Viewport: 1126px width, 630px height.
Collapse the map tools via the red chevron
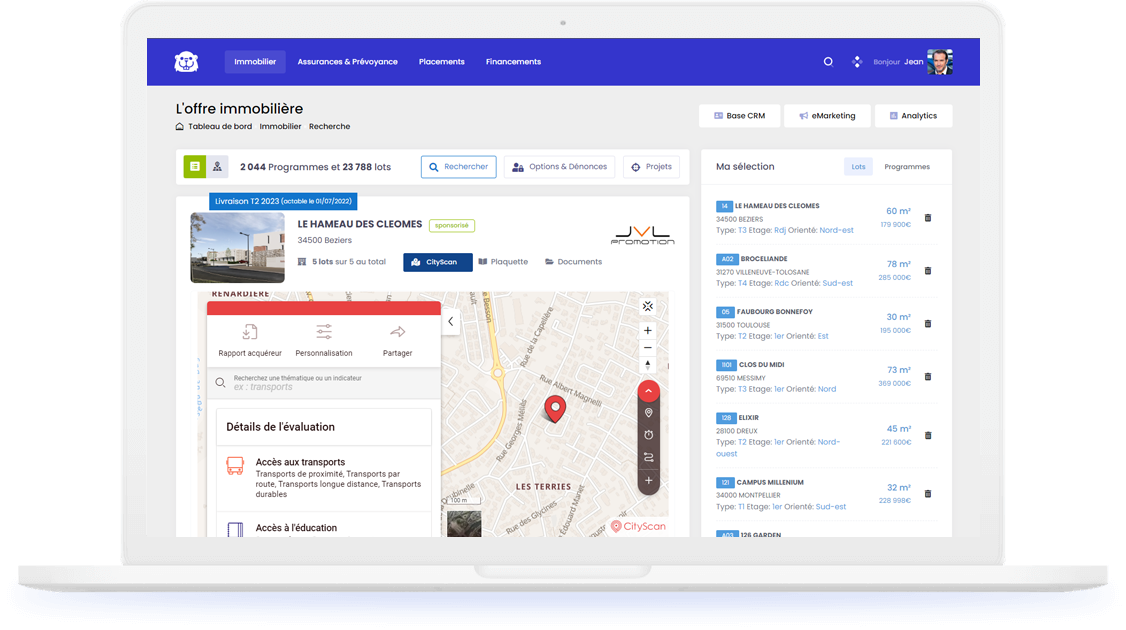point(648,390)
